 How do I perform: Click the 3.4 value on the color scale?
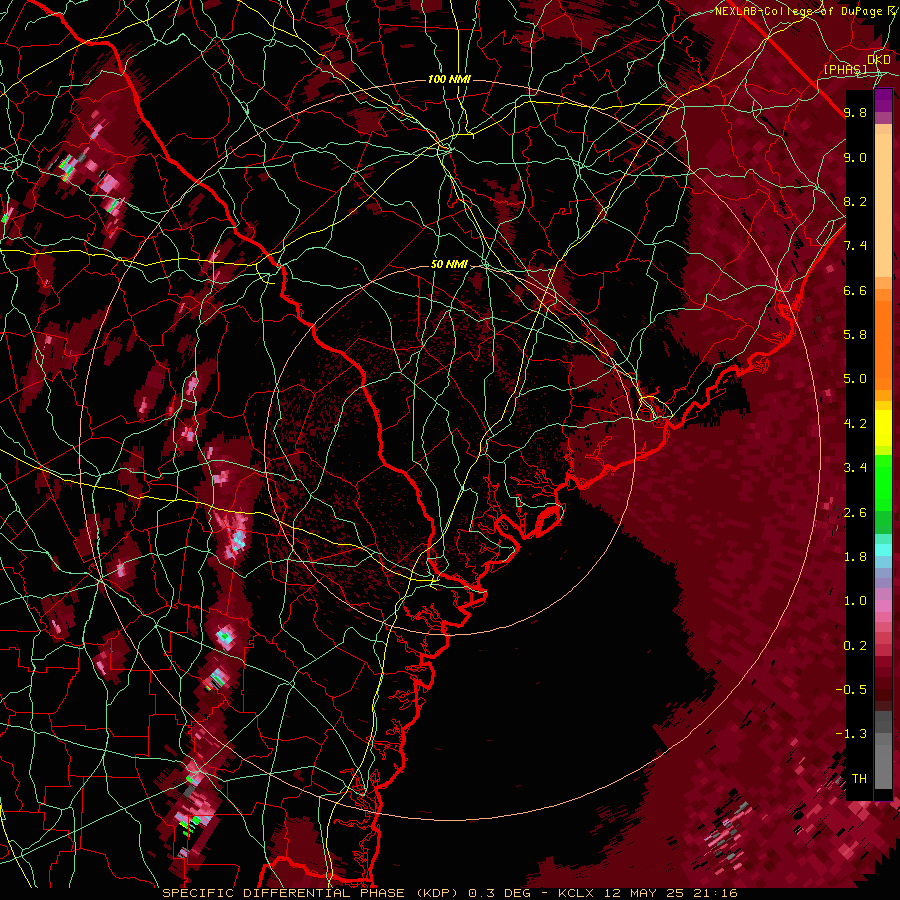855,468
